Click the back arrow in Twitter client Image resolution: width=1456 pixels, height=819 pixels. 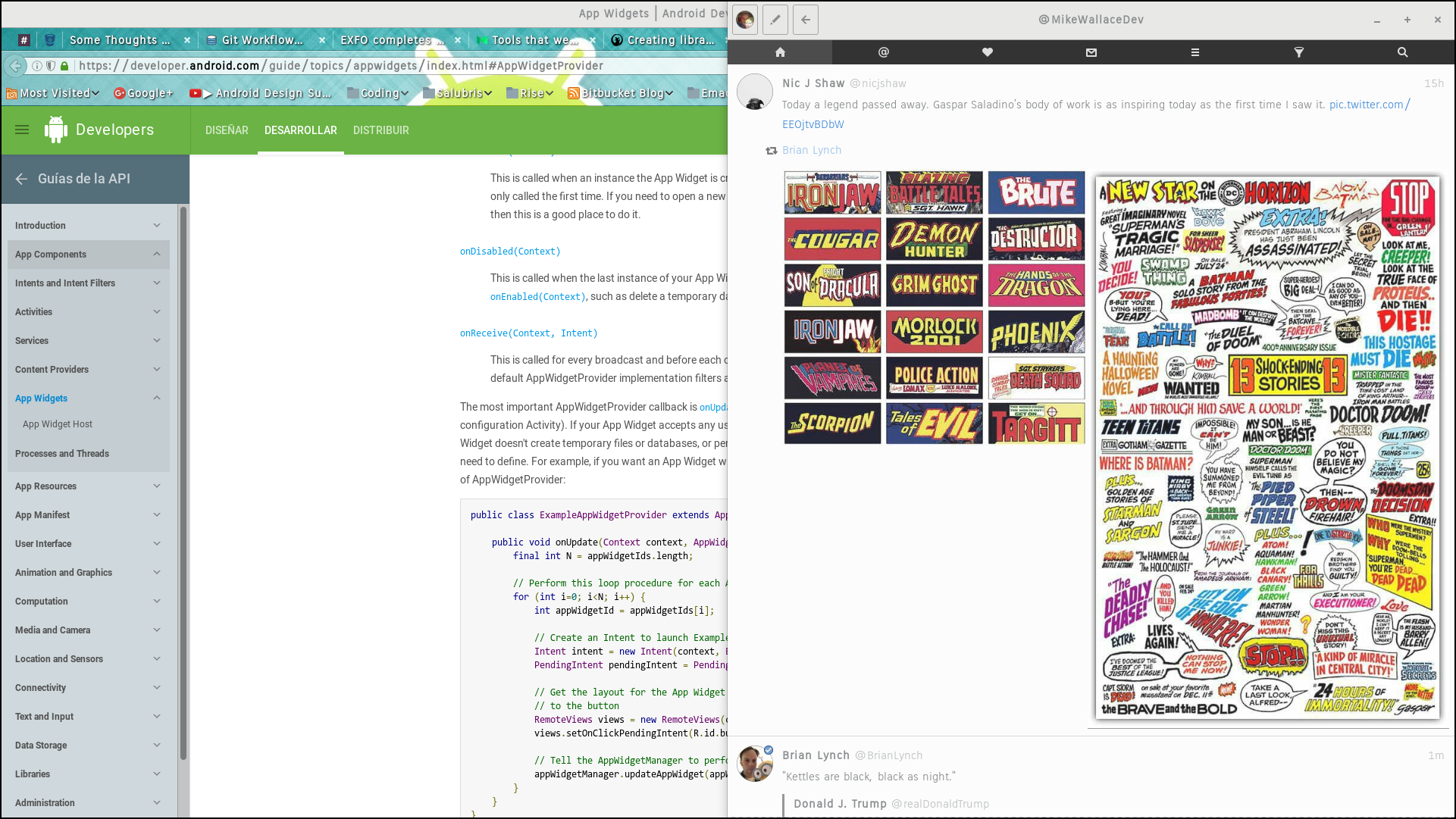point(806,20)
